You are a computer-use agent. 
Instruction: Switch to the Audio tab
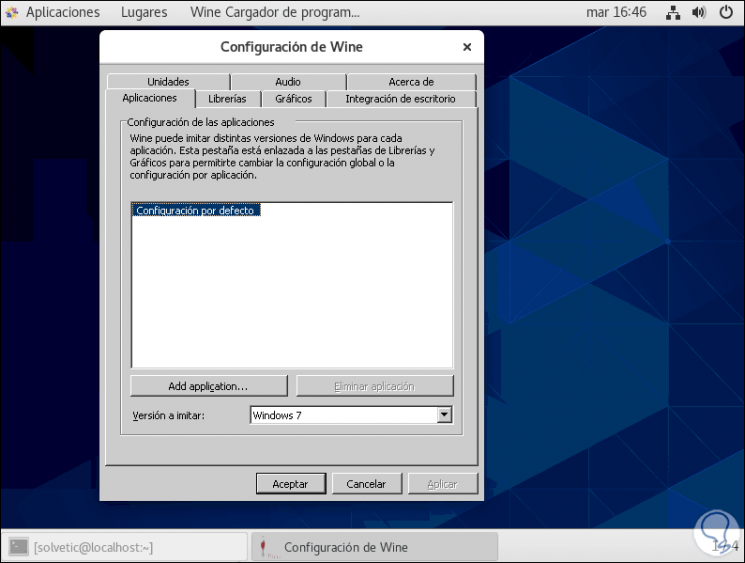point(288,82)
